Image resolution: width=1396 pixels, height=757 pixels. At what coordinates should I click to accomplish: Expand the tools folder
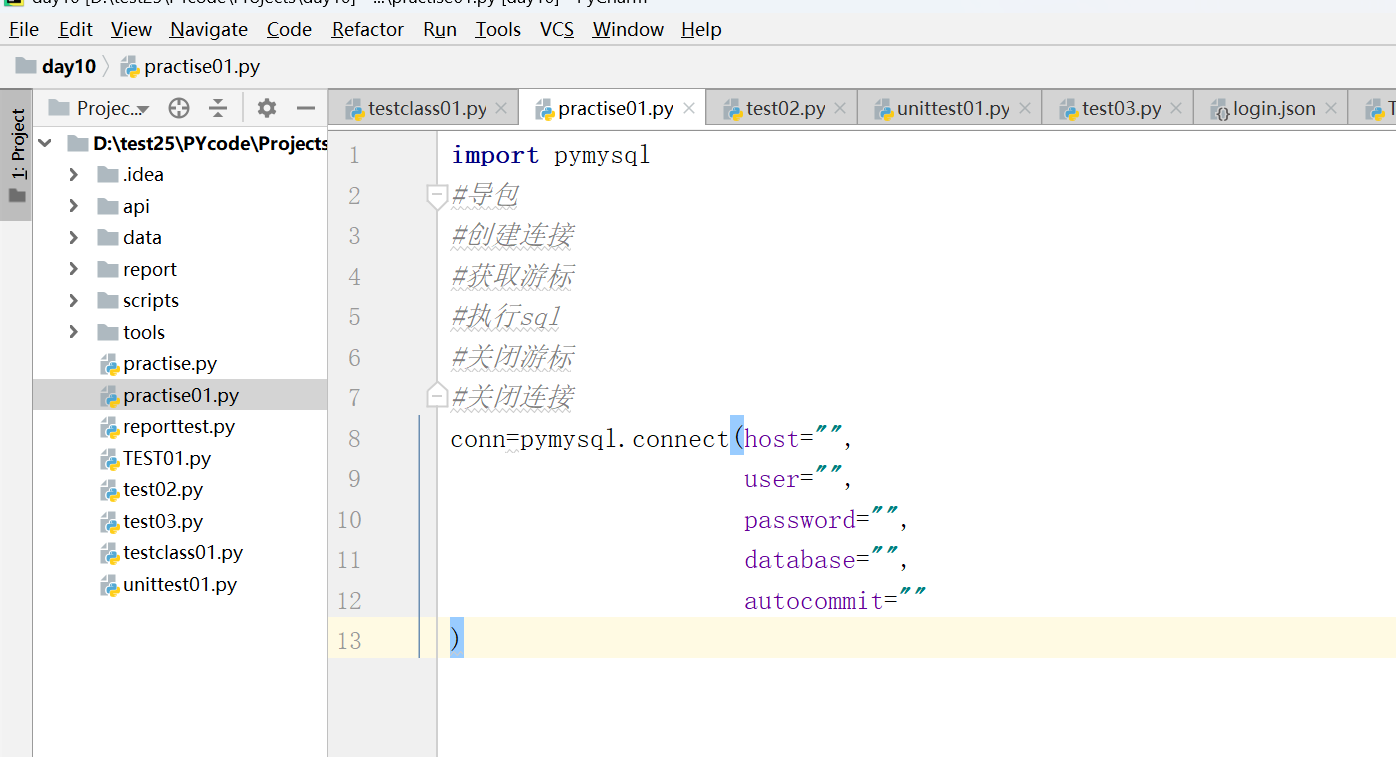point(73,332)
